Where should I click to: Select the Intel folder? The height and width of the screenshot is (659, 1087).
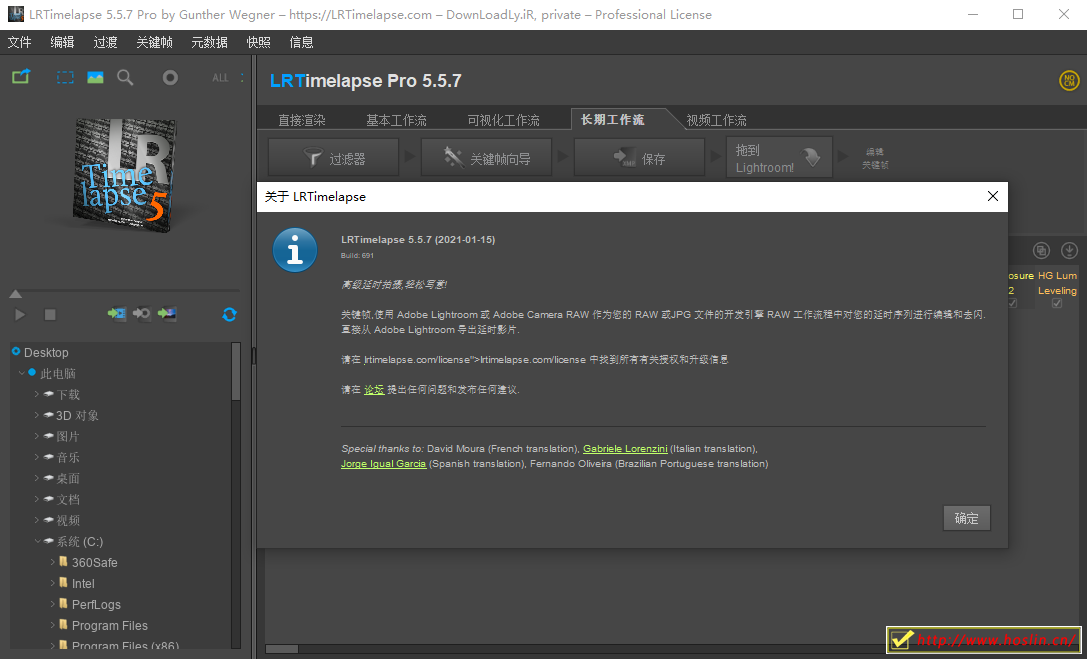pyautogui.click(x=83, y=583)
